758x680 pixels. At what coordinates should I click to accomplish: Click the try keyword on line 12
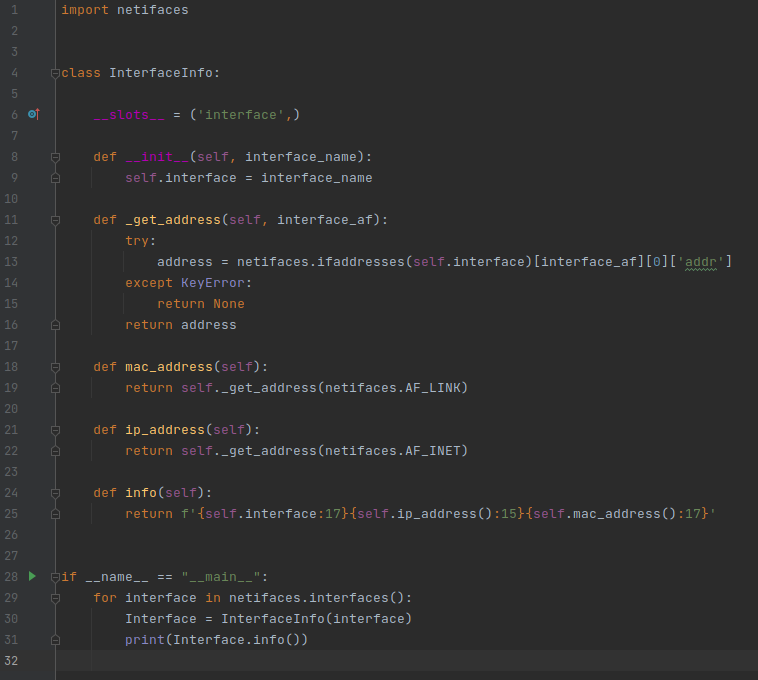[137, 241]
